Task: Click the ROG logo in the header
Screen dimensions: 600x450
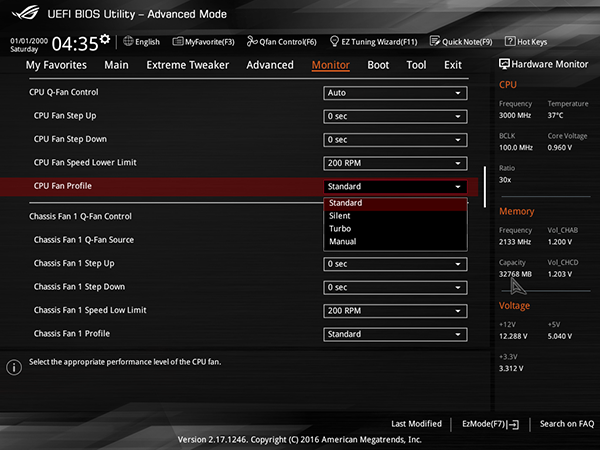Action: 25,12
